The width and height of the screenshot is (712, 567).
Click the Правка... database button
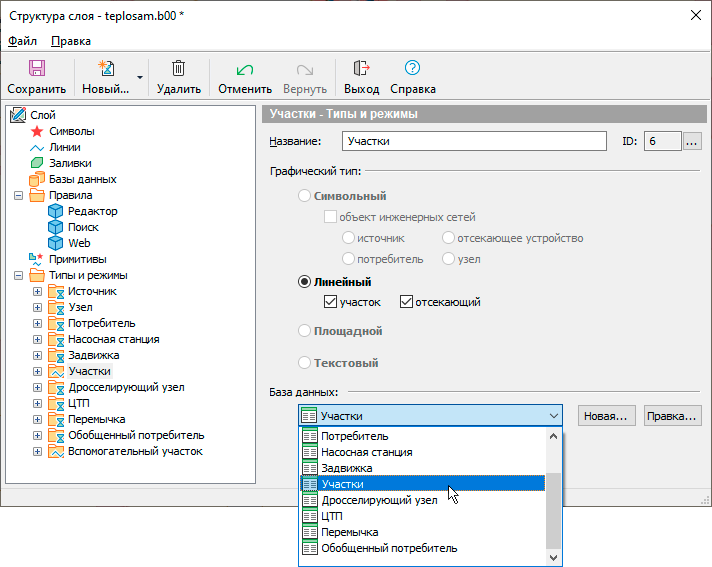pyautogui.click(x=672, y=415)
